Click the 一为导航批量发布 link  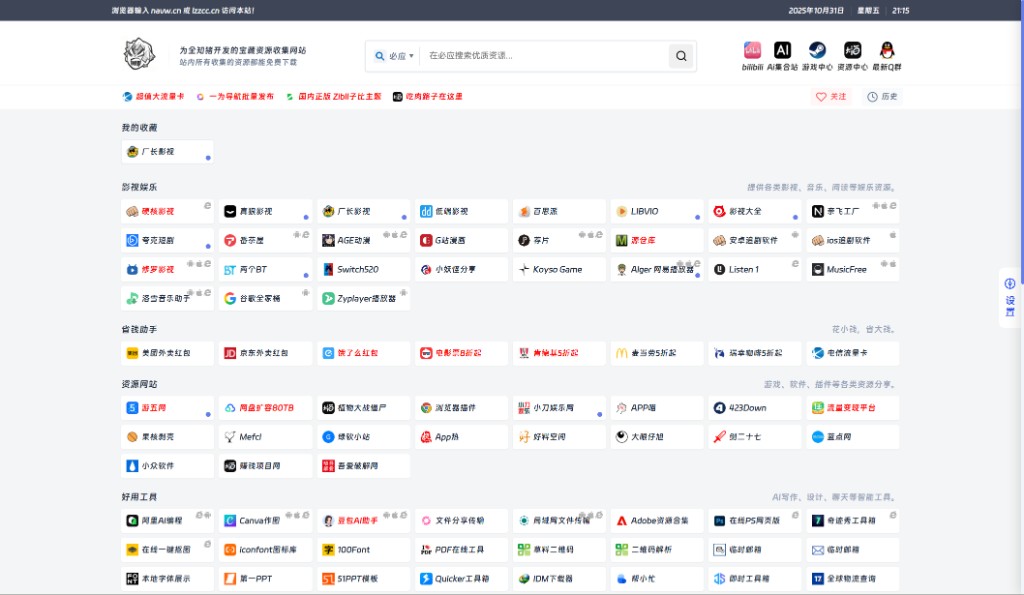pos(235,97)
